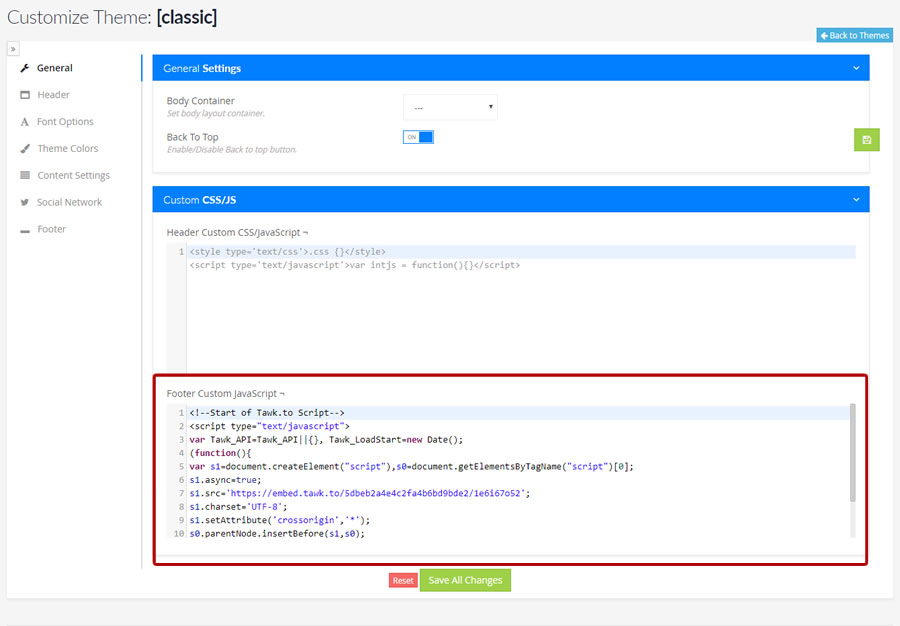Collapse the Custom CSS/JS panel chevron
This screenshot has height=626, width=900.
856,199
